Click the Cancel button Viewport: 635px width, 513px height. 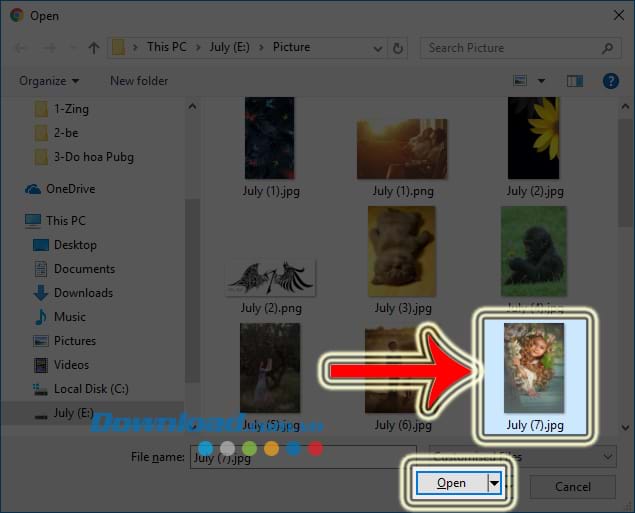pos(573,486)
